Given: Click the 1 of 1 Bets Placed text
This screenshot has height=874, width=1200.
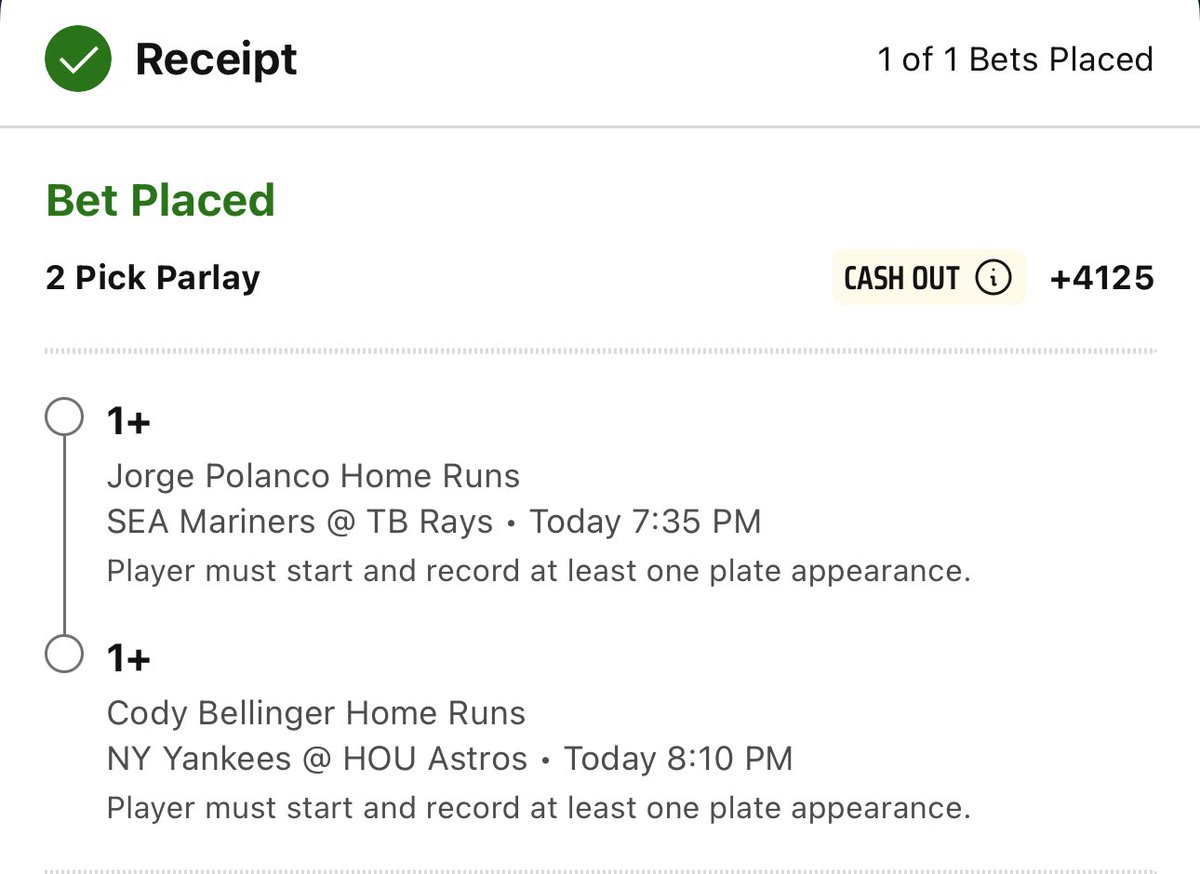Looking at the screenshot, I should pos(1015,59).
